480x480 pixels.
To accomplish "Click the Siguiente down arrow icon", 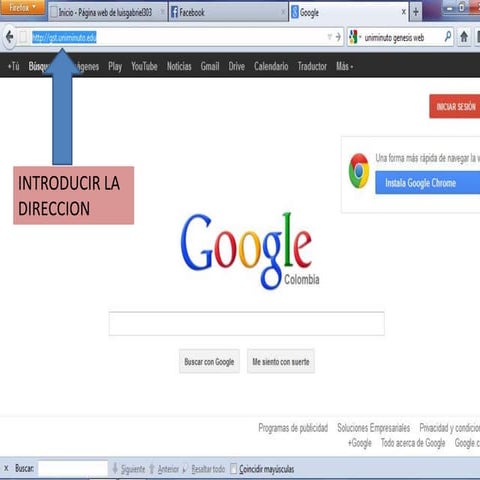I will click(115, 468).
